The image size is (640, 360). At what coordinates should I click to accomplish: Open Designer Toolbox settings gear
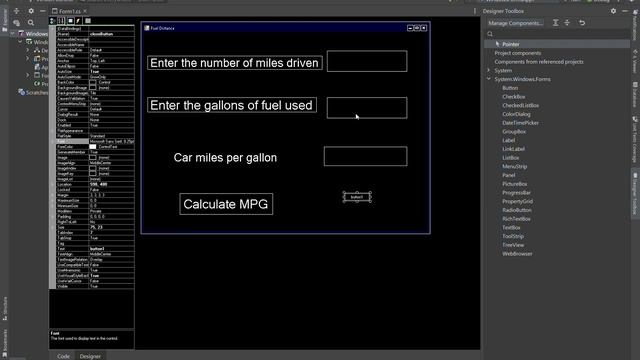pyautogui.click(x=613, y=11)
